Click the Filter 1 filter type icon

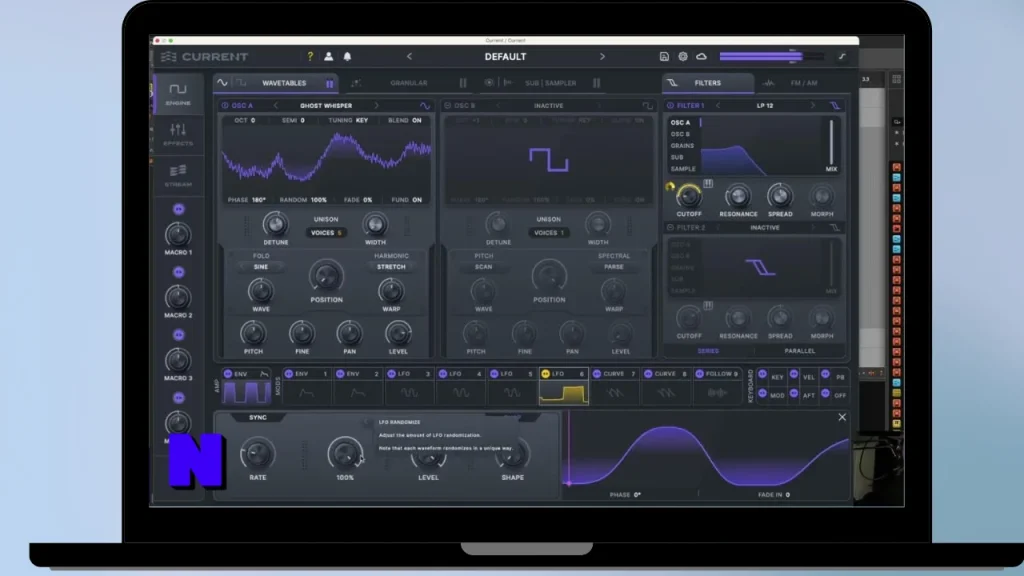835,106
